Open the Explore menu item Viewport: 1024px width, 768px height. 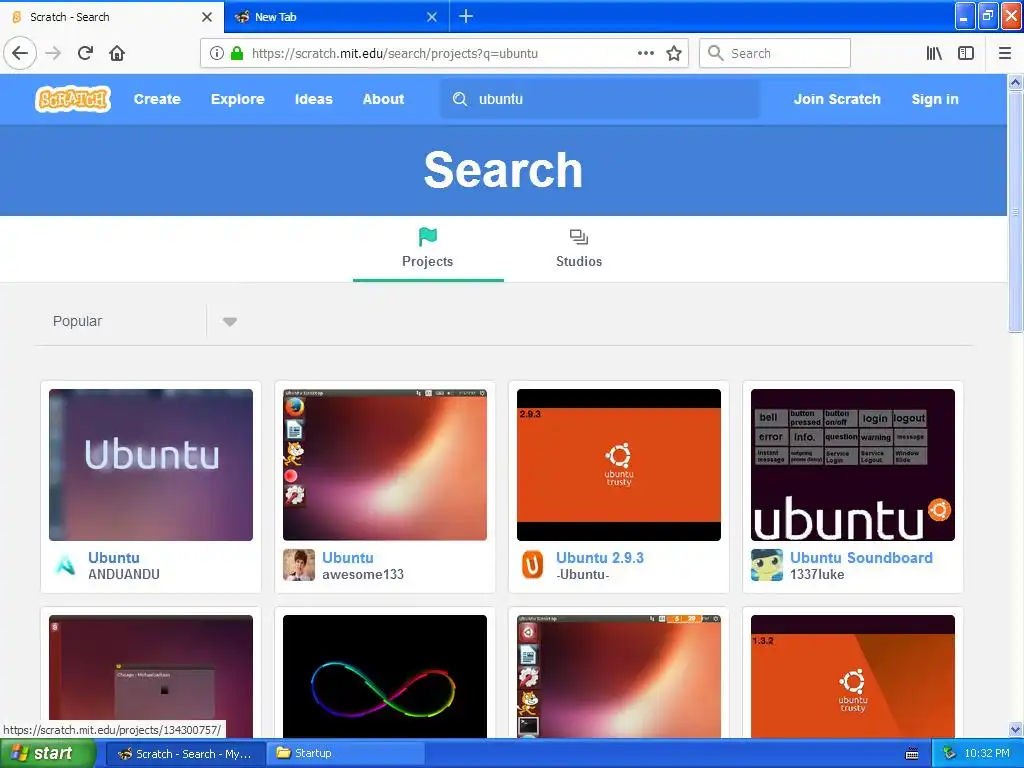click(238, 99)
